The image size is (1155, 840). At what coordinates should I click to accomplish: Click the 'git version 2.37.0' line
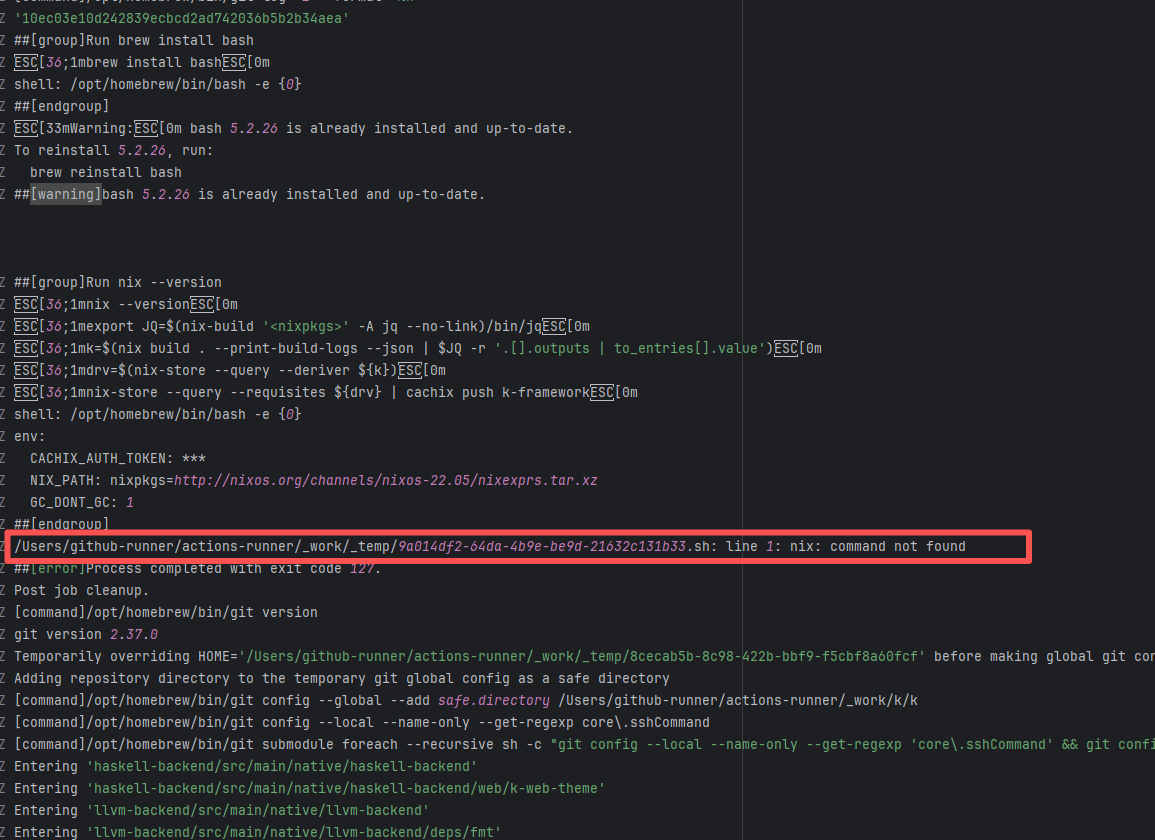86,634
